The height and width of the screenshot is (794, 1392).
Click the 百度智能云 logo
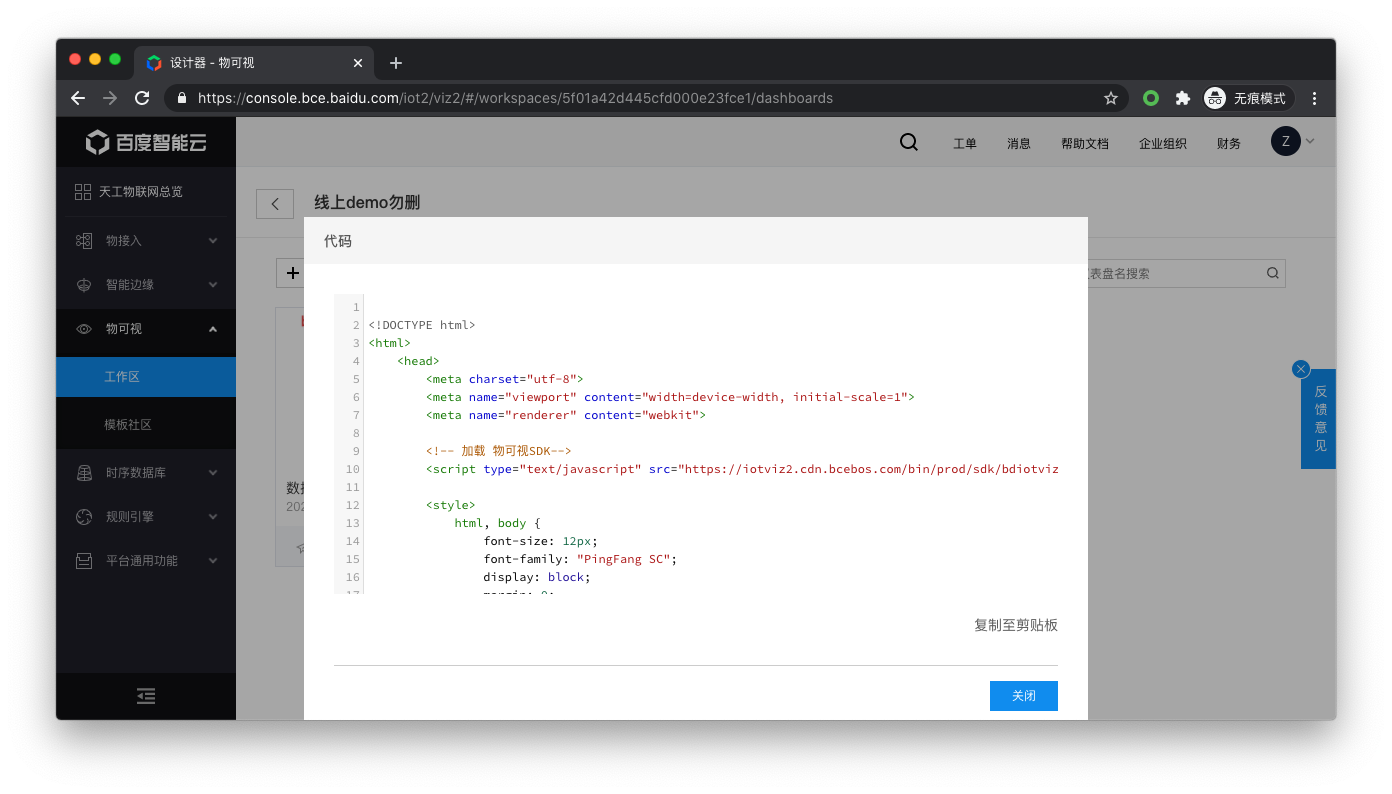146,142
